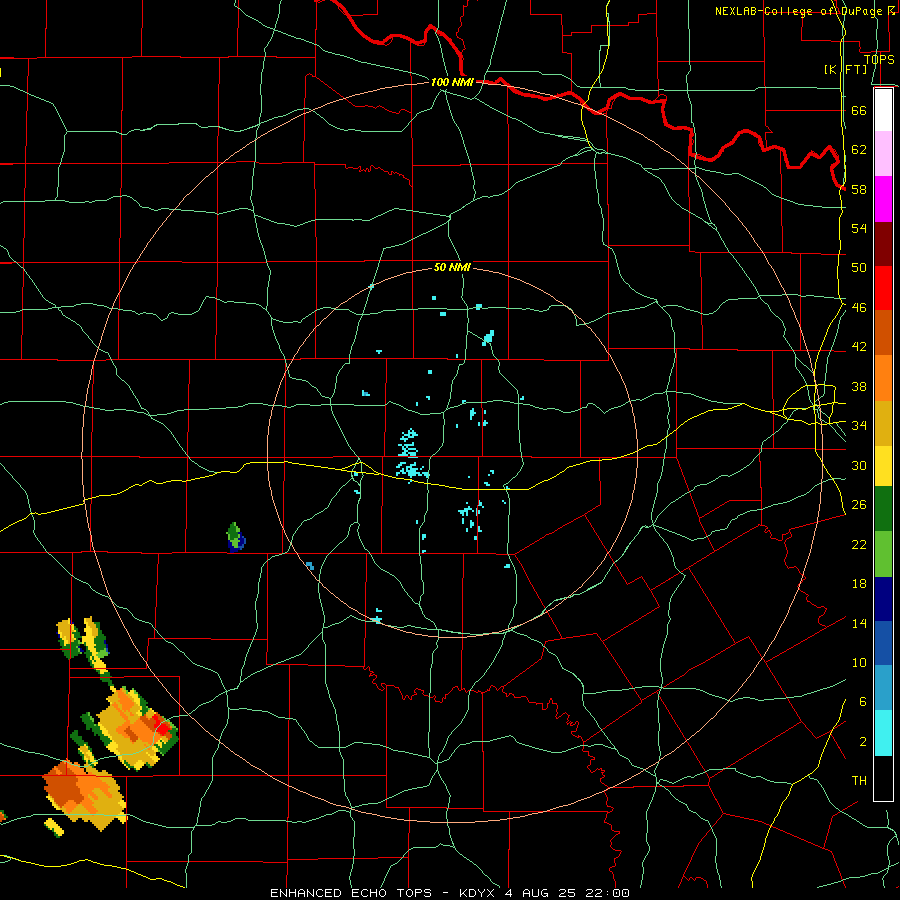Click the "62" legend value
The height and width of the screenshot is (900, 900).
coord(859,149)
